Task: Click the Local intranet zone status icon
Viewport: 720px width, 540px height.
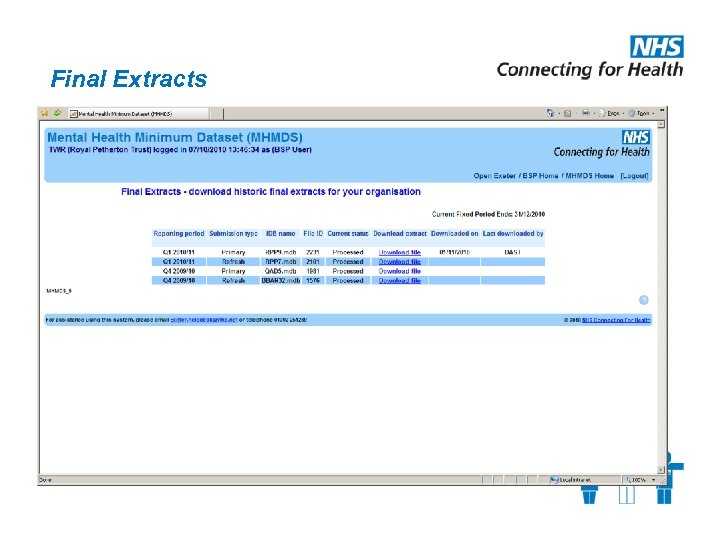Action: click(554, 480)
